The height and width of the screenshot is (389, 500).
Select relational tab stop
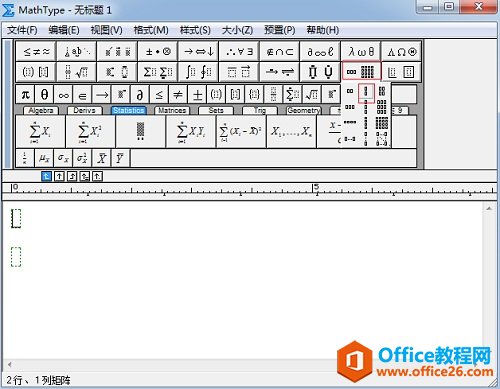(85, 176)
